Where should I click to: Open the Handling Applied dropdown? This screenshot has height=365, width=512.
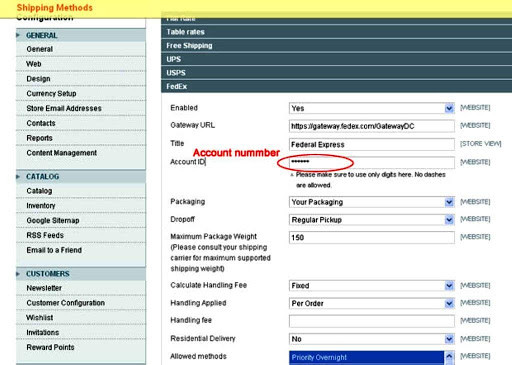(372, 303)
